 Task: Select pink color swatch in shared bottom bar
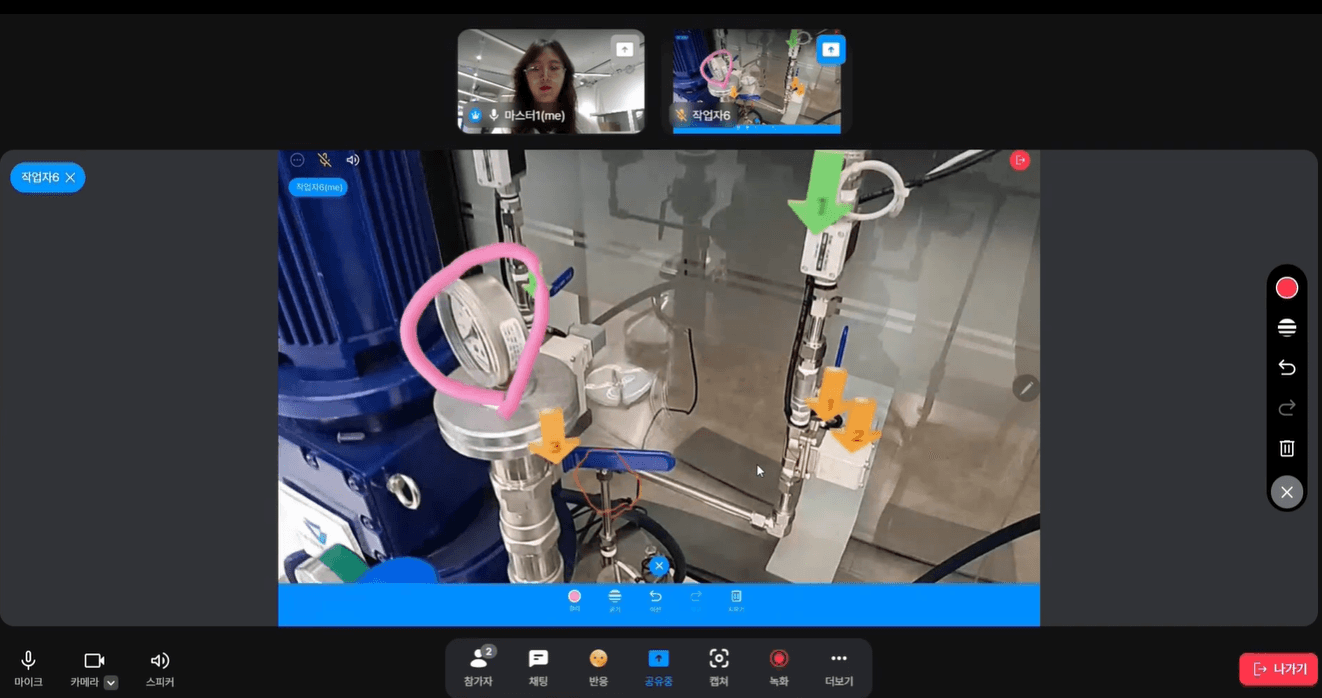click(574, 599)
